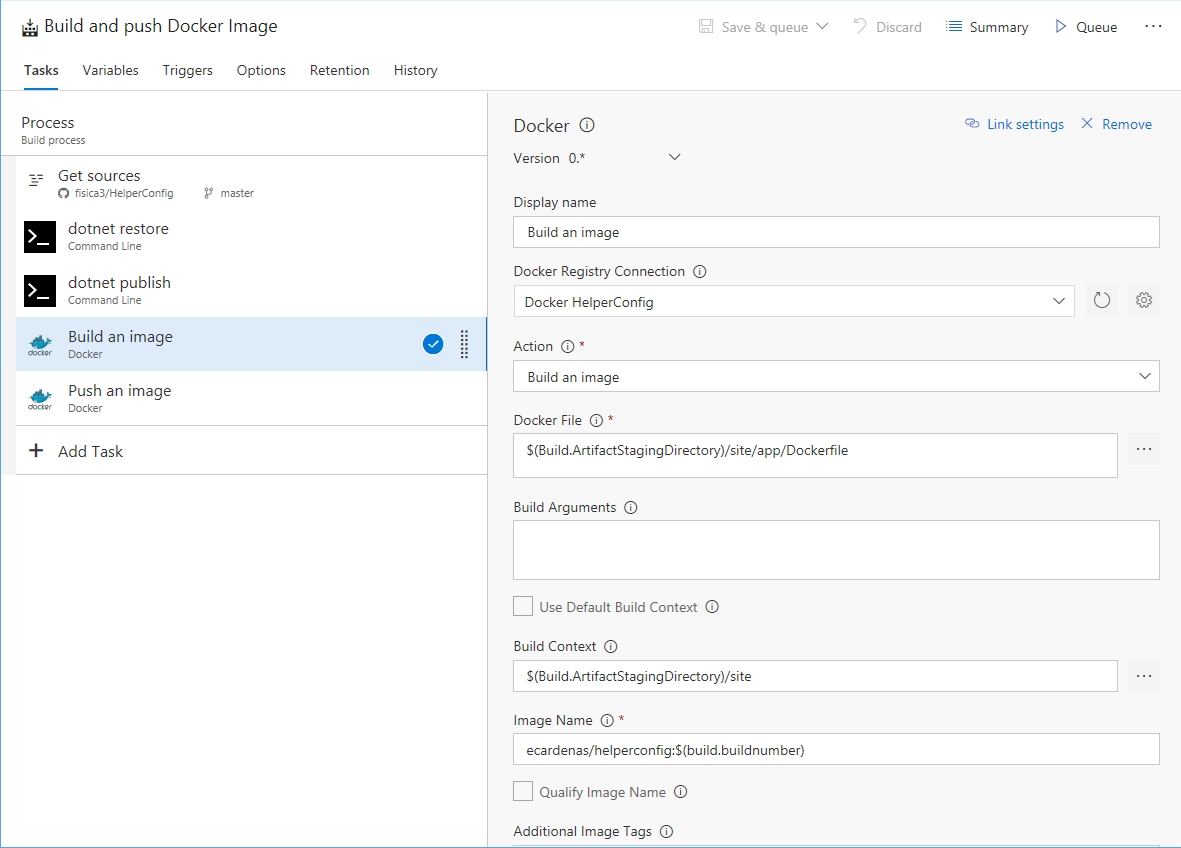1181x848 pixels.
Task: Click the Queue button label
Action: (1096, 27)
